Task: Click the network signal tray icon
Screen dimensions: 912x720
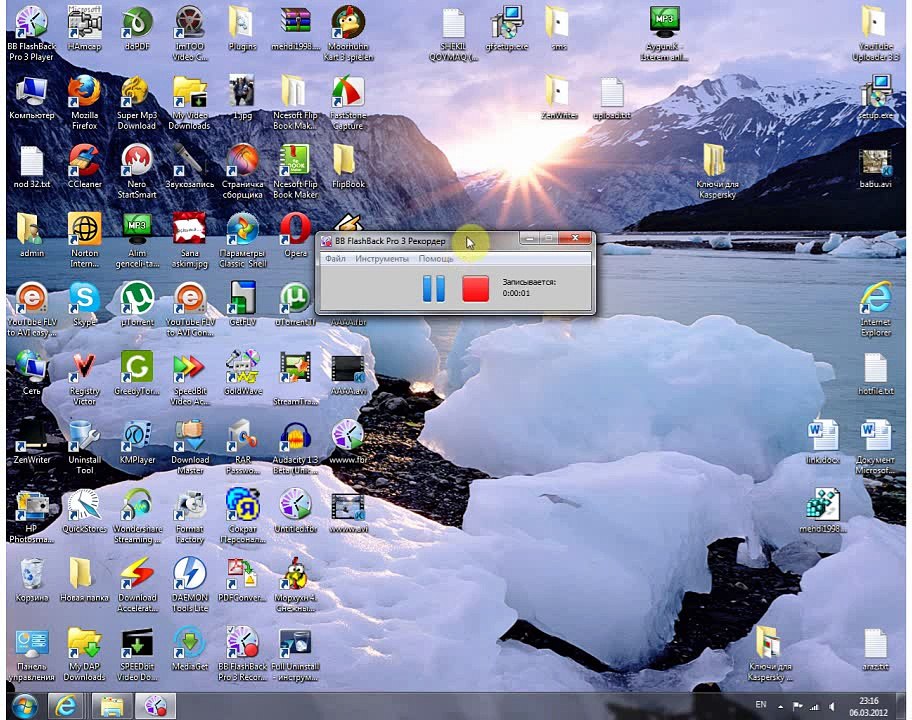Action: tap(814, 707)
